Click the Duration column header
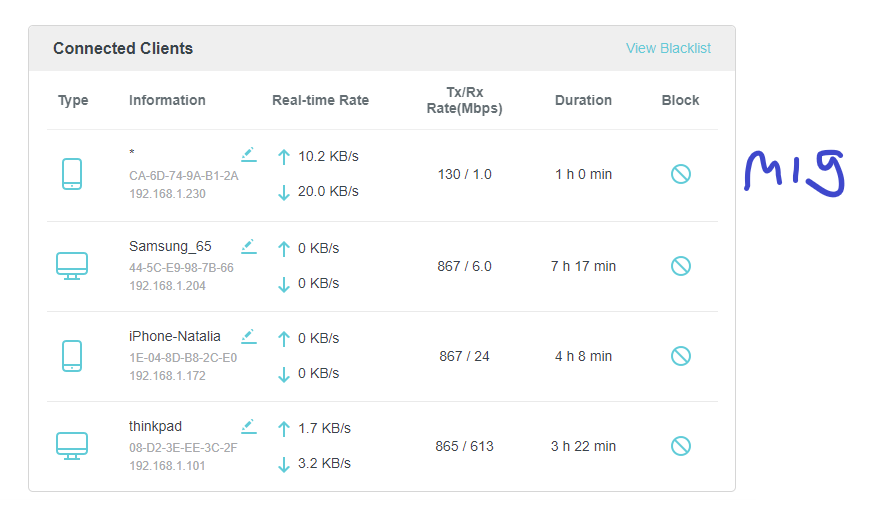 [583, 100]
